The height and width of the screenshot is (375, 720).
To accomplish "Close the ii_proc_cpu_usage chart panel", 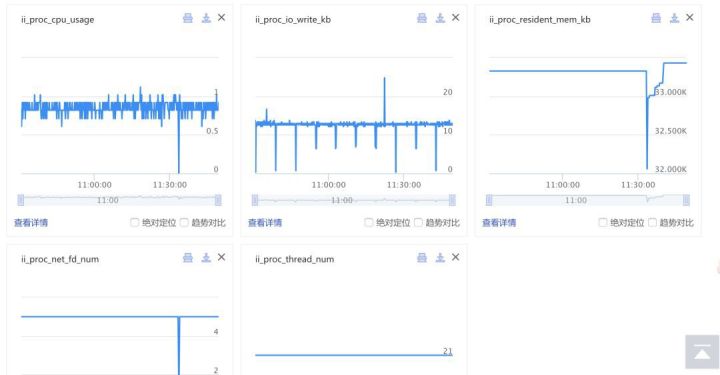I will 221,17.
